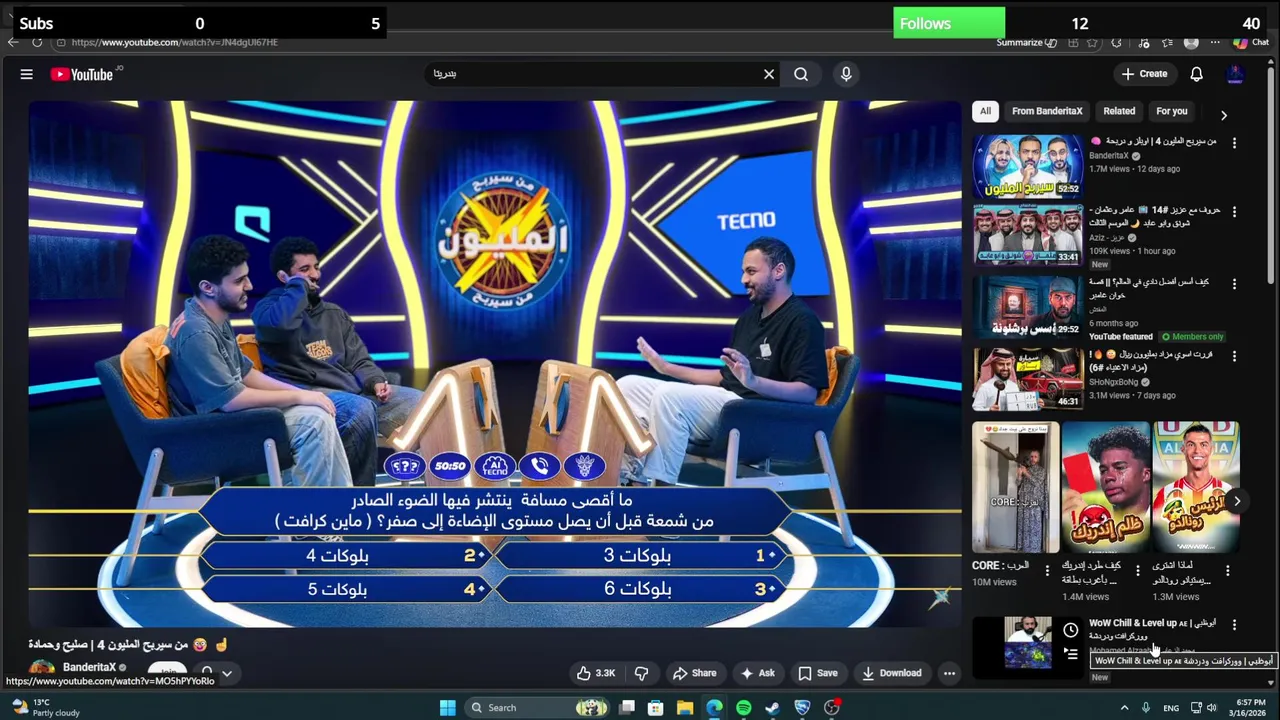
Task: Expand the dropdown arrow beside the channel bell
Action: [227, 673]
